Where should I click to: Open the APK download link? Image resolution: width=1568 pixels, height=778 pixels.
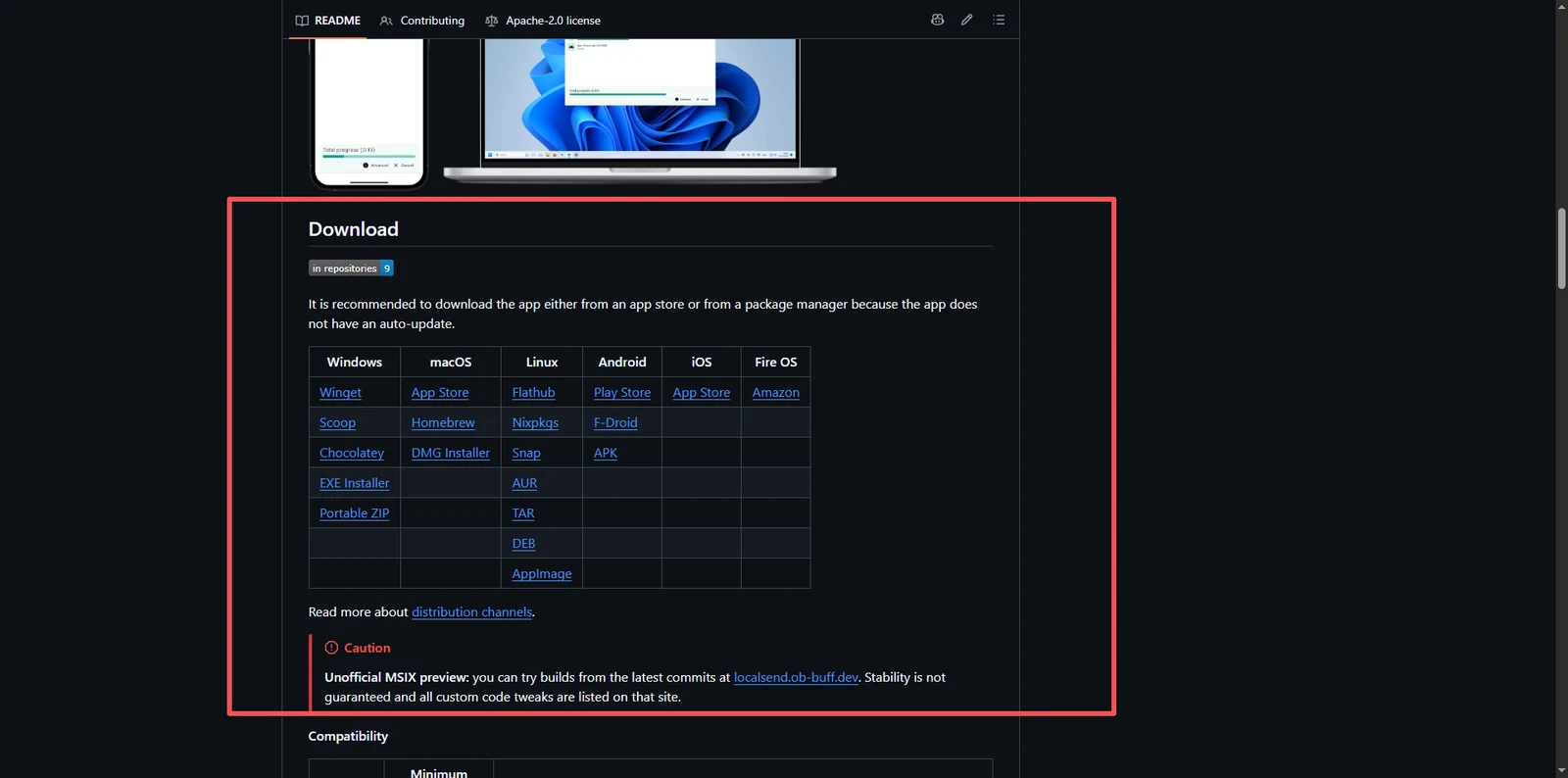[x=606, y=454]
